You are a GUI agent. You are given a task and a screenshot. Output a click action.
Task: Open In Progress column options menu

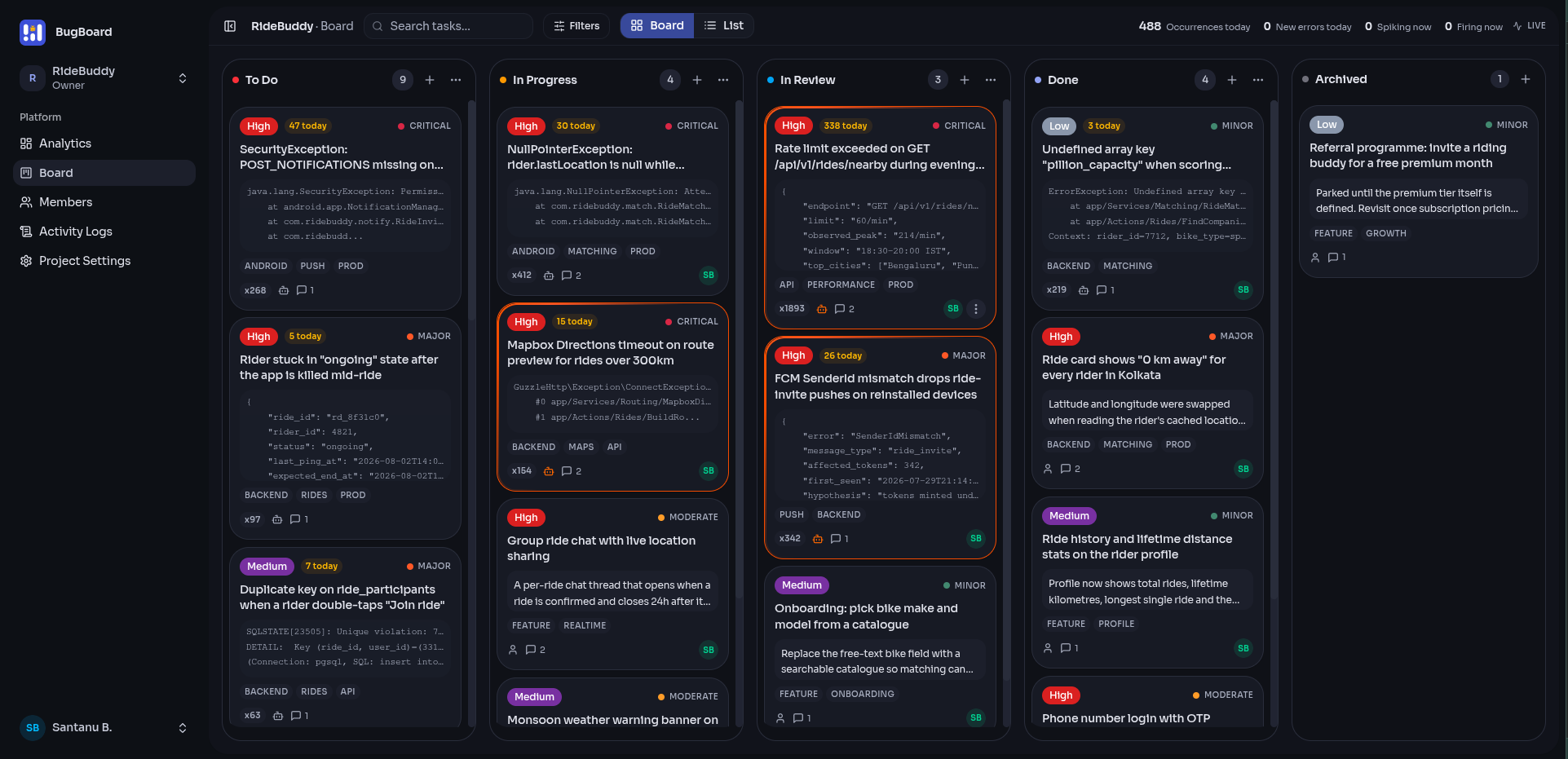click(x=723, y=80)
